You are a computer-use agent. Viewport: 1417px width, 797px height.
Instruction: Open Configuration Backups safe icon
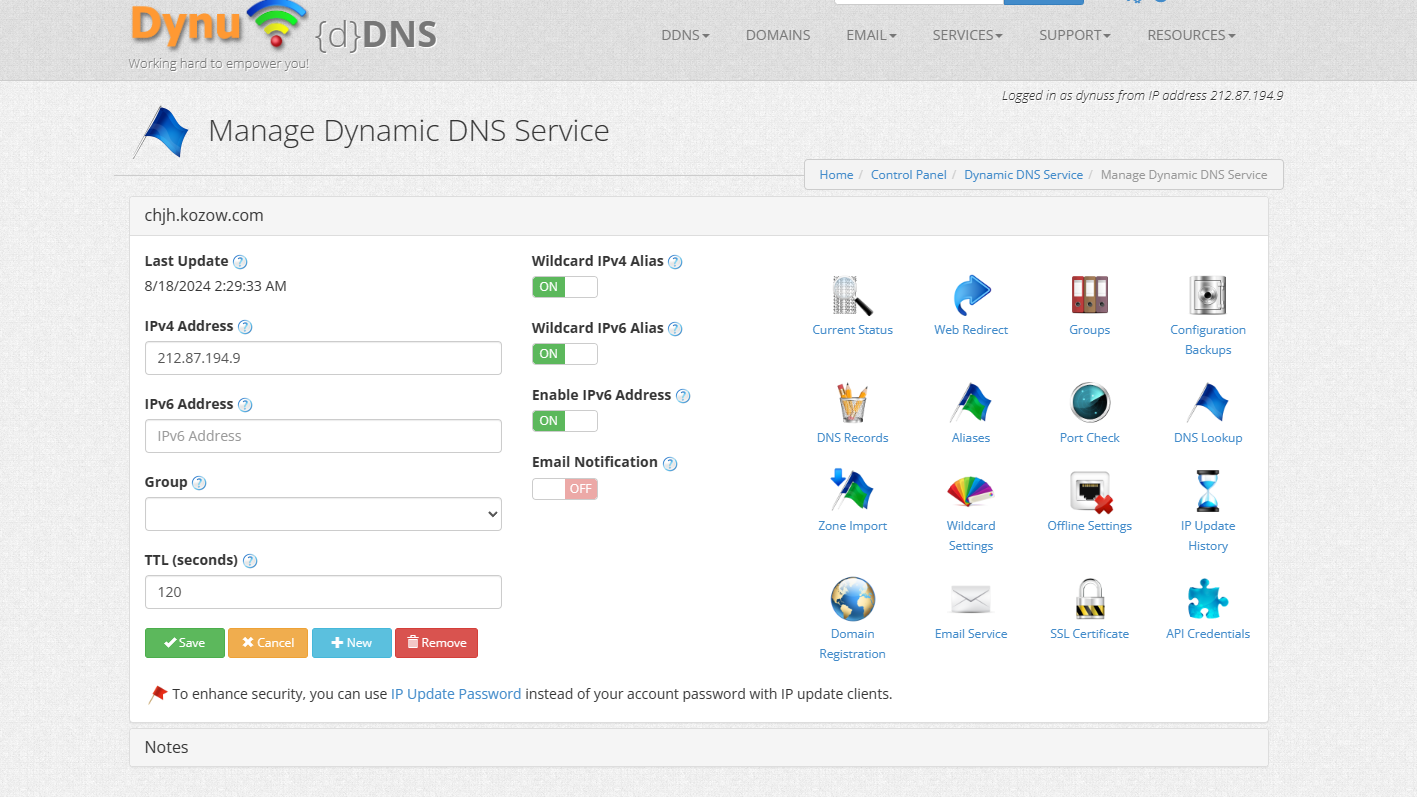point(1207,295)
